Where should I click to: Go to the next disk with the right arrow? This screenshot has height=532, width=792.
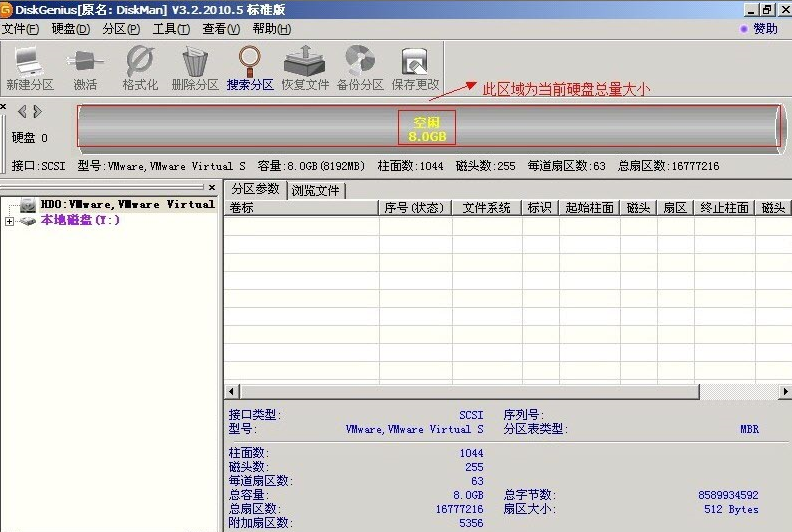point(38,111)
